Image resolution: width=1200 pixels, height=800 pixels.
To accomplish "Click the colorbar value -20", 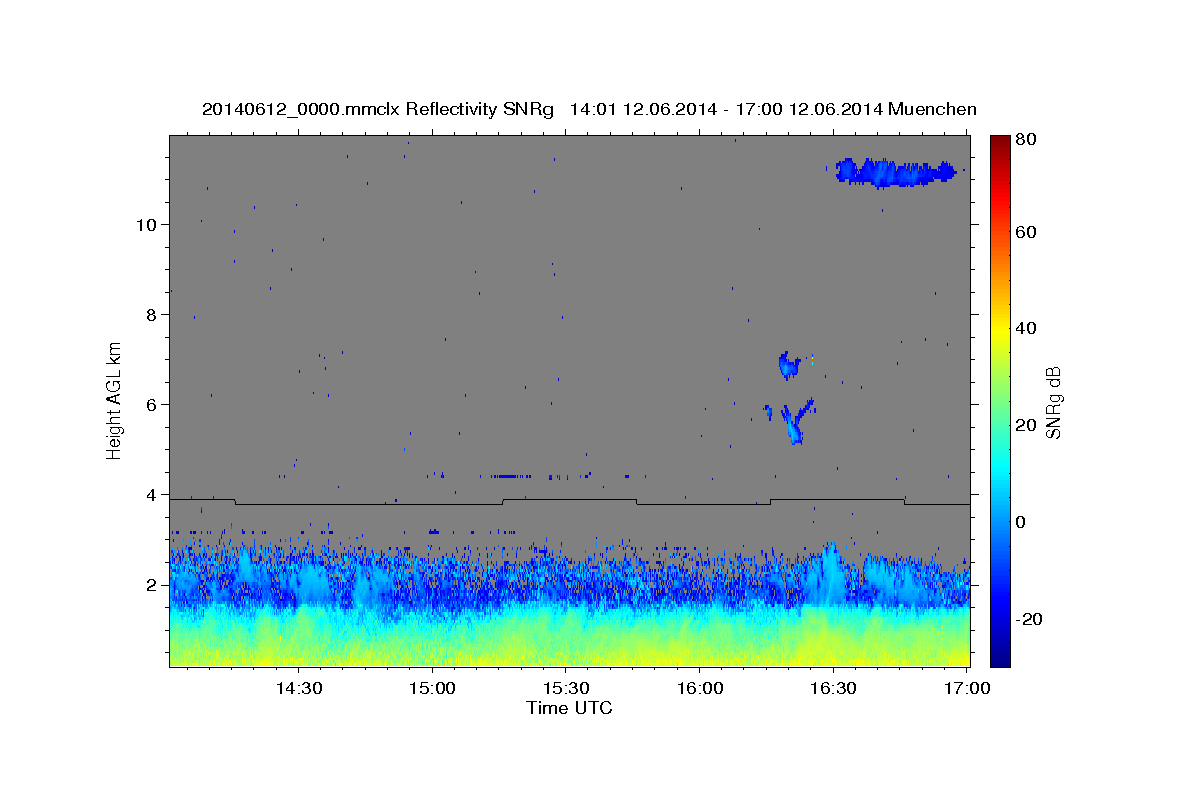I will pyautogui.click(x=1031, y=619).
